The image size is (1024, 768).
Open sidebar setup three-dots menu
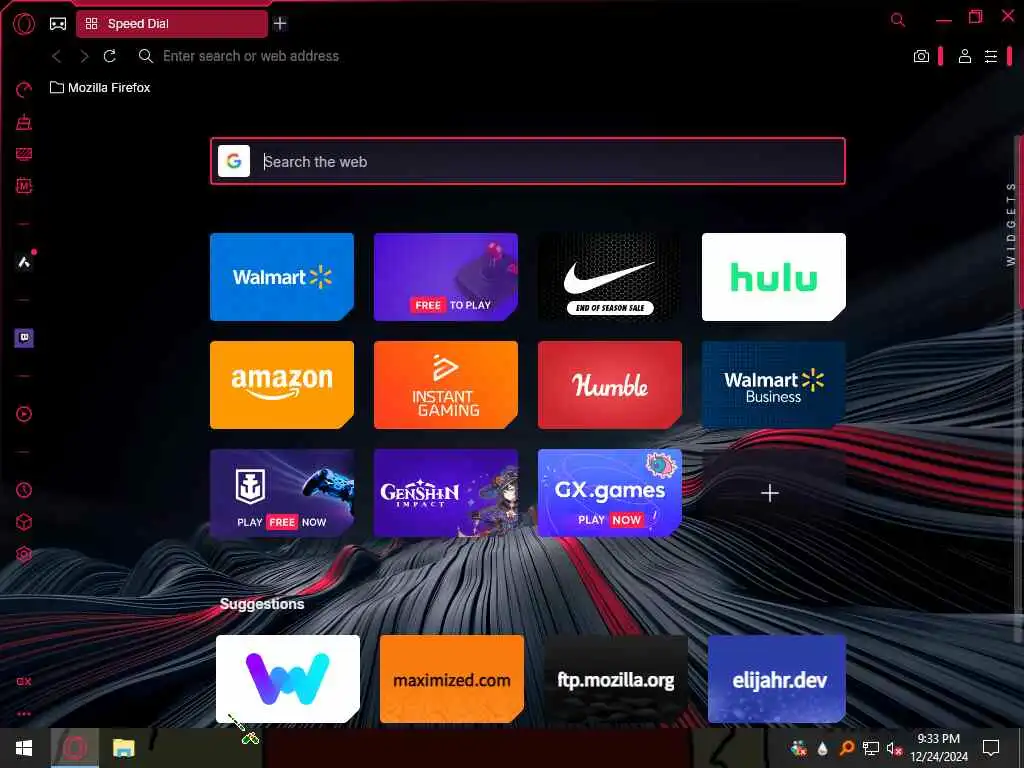[24, 714]
